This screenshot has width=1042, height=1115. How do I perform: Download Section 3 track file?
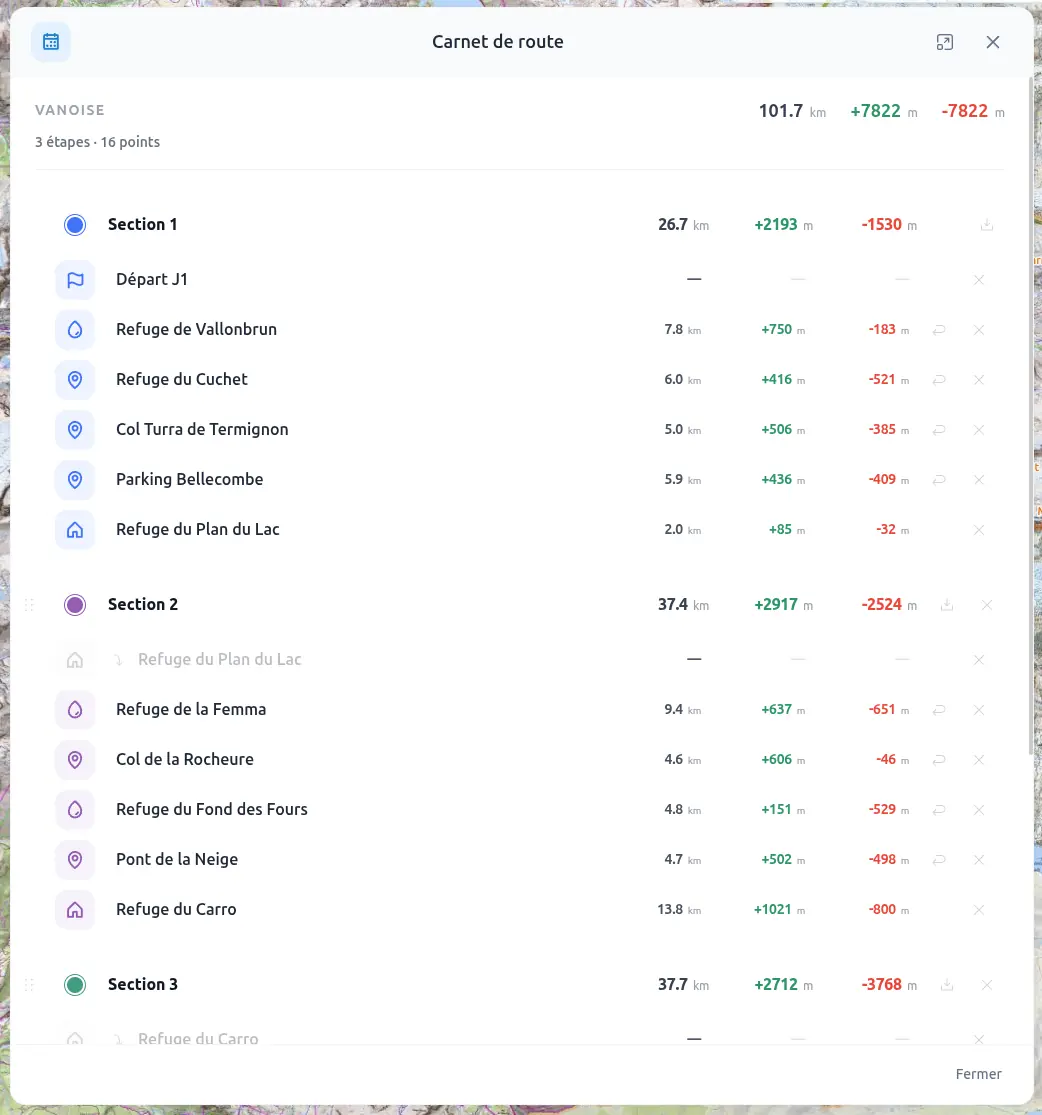[x=947, y=985]
